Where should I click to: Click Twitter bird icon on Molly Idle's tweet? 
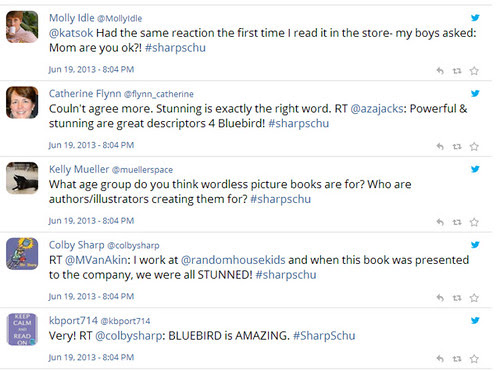(x=475, y=17)
